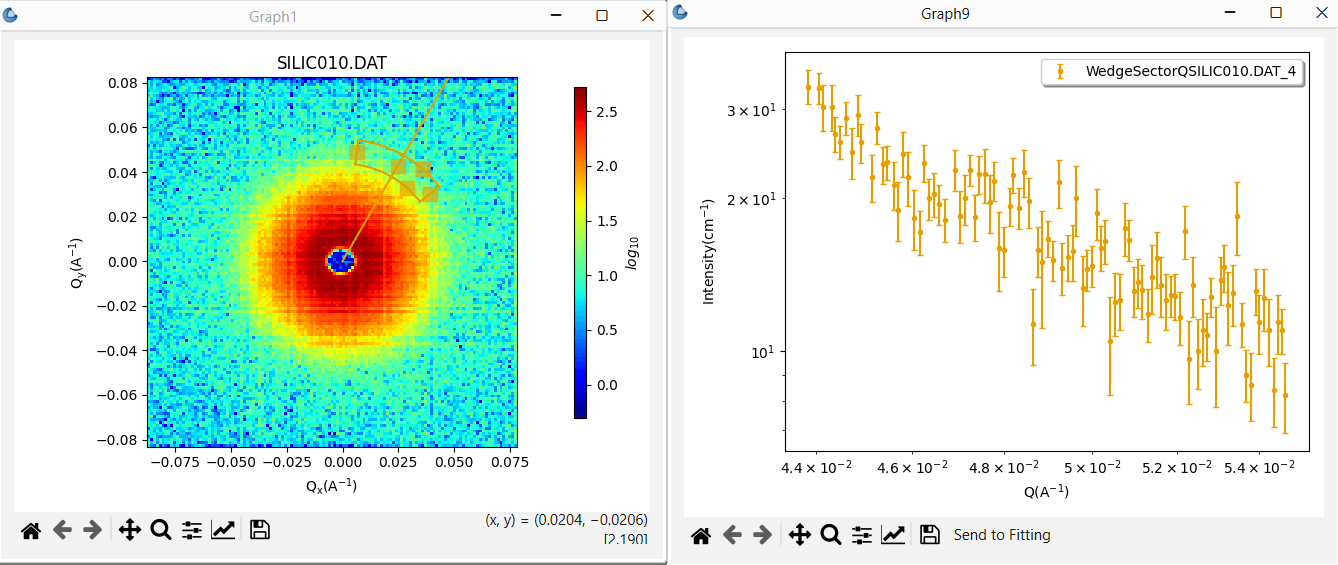Select the Zoom magnifier in Graph9 toolbar

pyautogui.click(x=831, y=536)
